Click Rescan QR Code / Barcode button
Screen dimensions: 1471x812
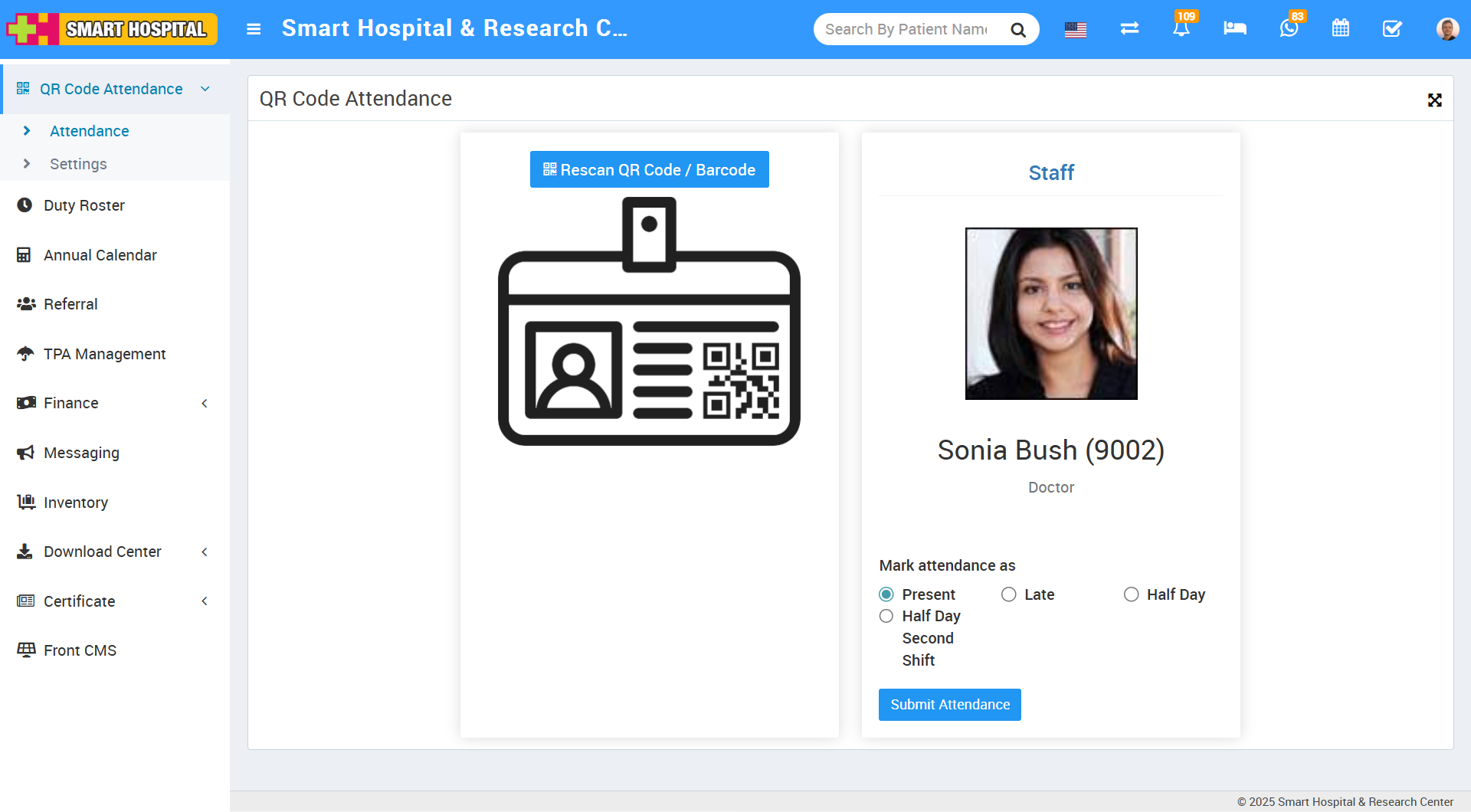(x=650, y=169)
